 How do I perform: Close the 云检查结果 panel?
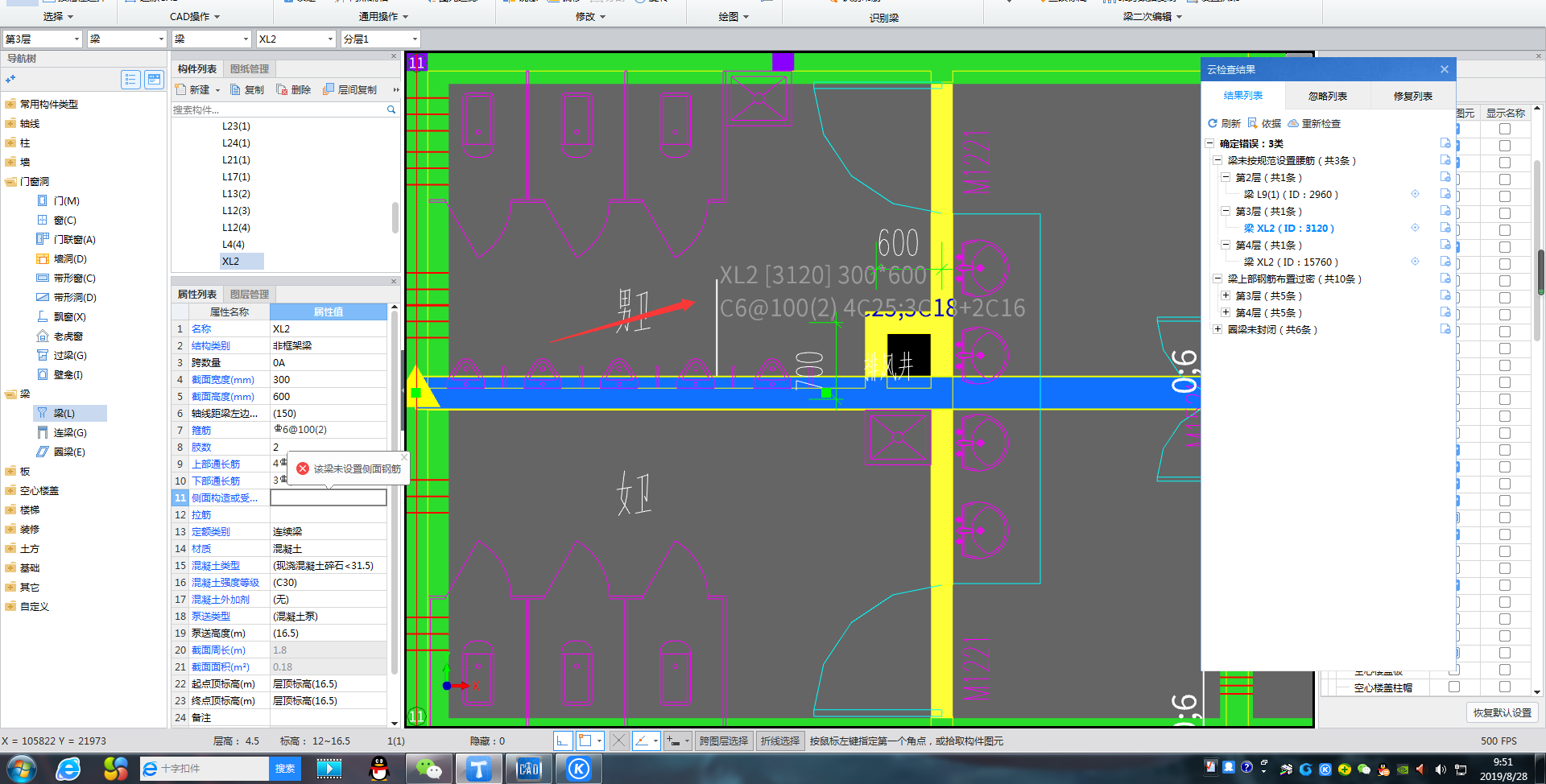pyautogui.click(x=1445, y=69)
